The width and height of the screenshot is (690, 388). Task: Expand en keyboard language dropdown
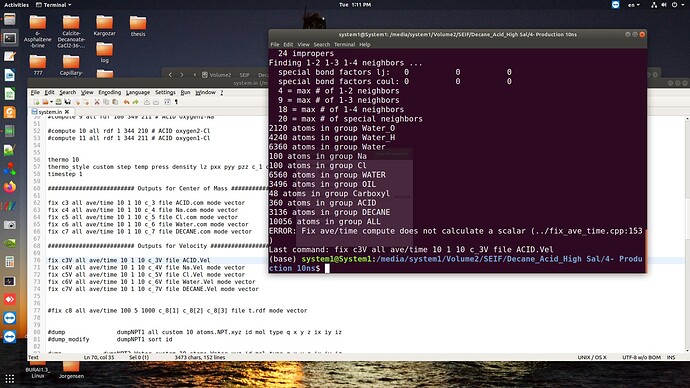(x=634, y=5)
